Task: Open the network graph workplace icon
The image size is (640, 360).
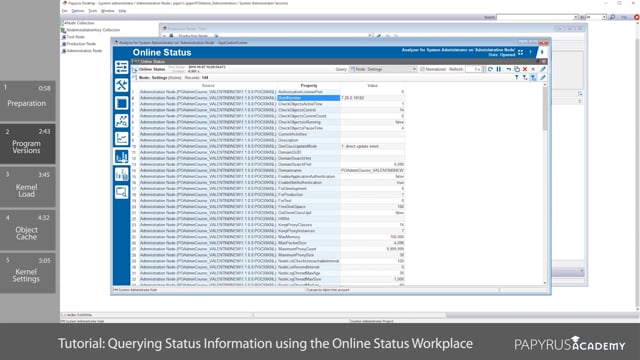Action: coord(121,121)
